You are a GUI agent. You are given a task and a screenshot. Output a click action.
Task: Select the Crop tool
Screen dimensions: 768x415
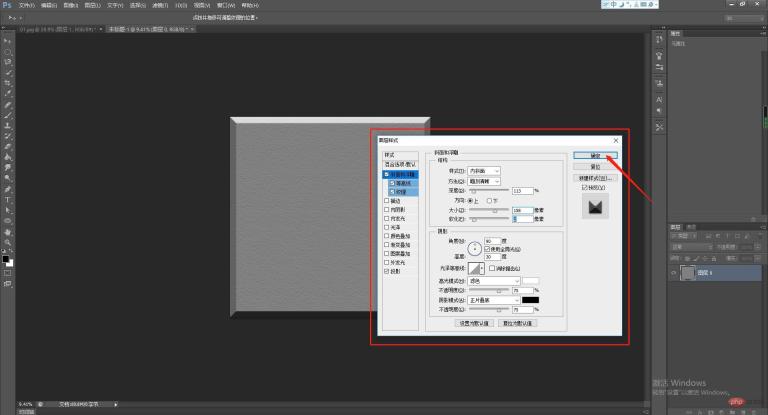[8, 83]
